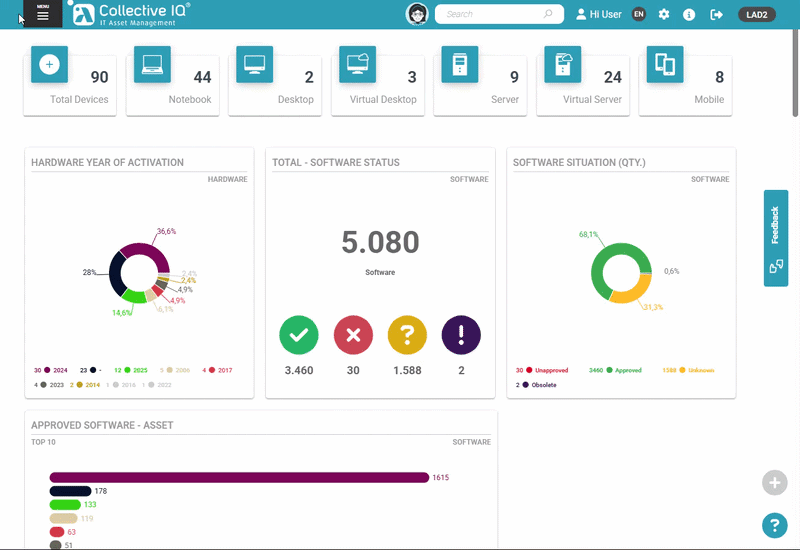Click the purple obsolete exclamation icon
Viewport: 800px width, 550px height.
pyautogui.click(x=461, y=336)
